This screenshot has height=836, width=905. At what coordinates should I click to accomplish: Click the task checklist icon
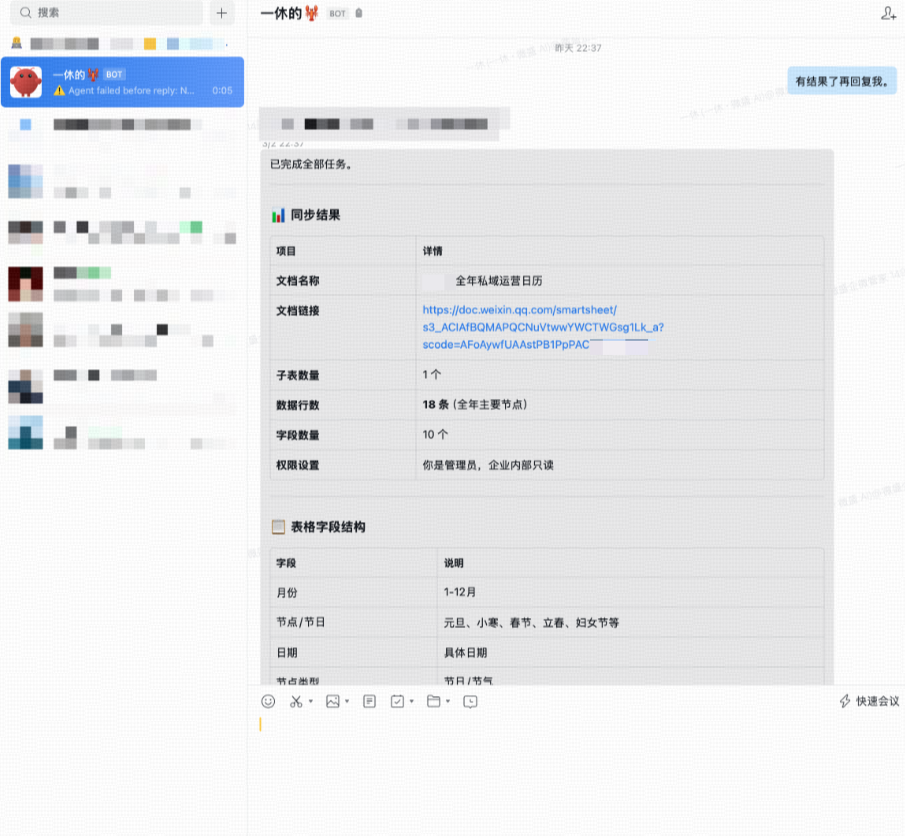(397, 701)
